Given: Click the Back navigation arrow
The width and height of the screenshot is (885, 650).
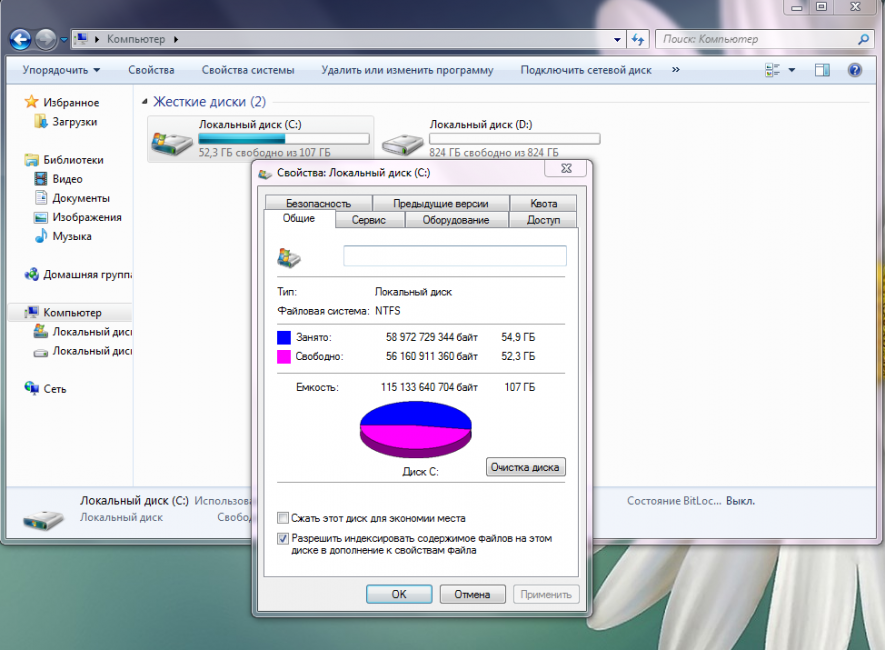Looking at the screenshot, I should pos(20,39).
